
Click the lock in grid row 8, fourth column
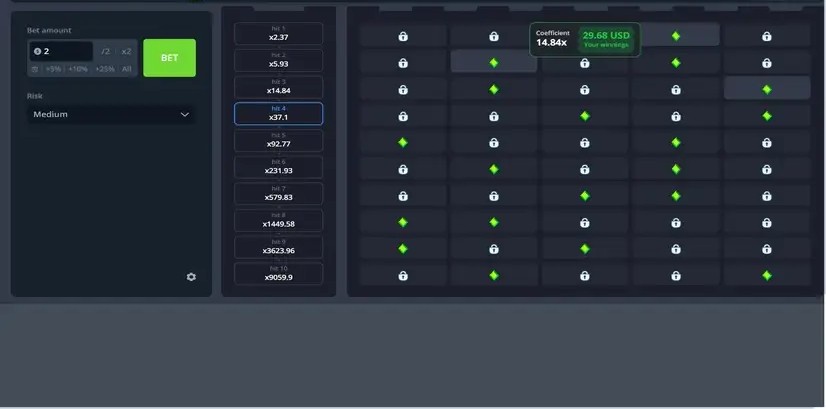676,223
